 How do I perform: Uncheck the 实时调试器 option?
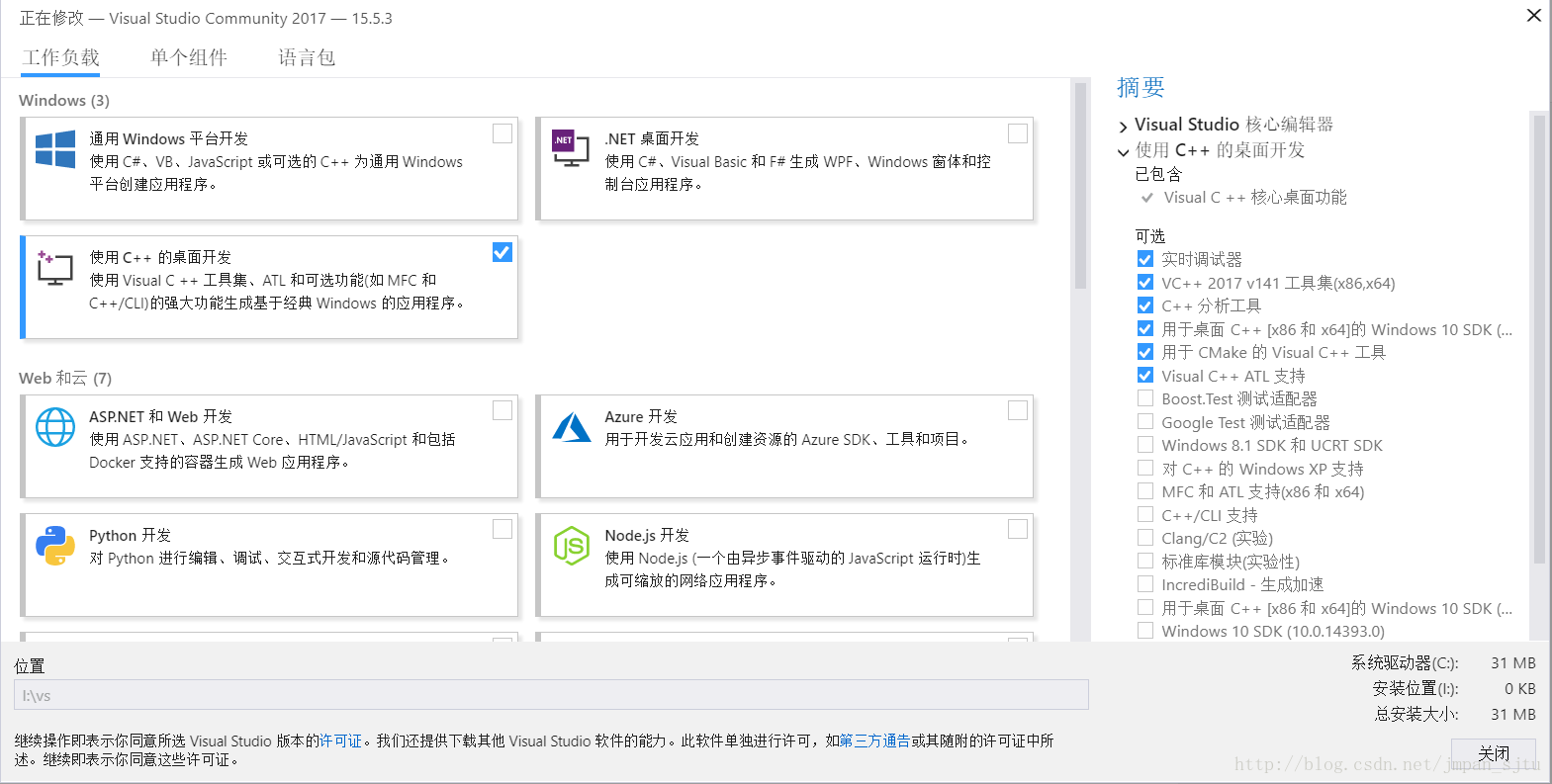1145,259
